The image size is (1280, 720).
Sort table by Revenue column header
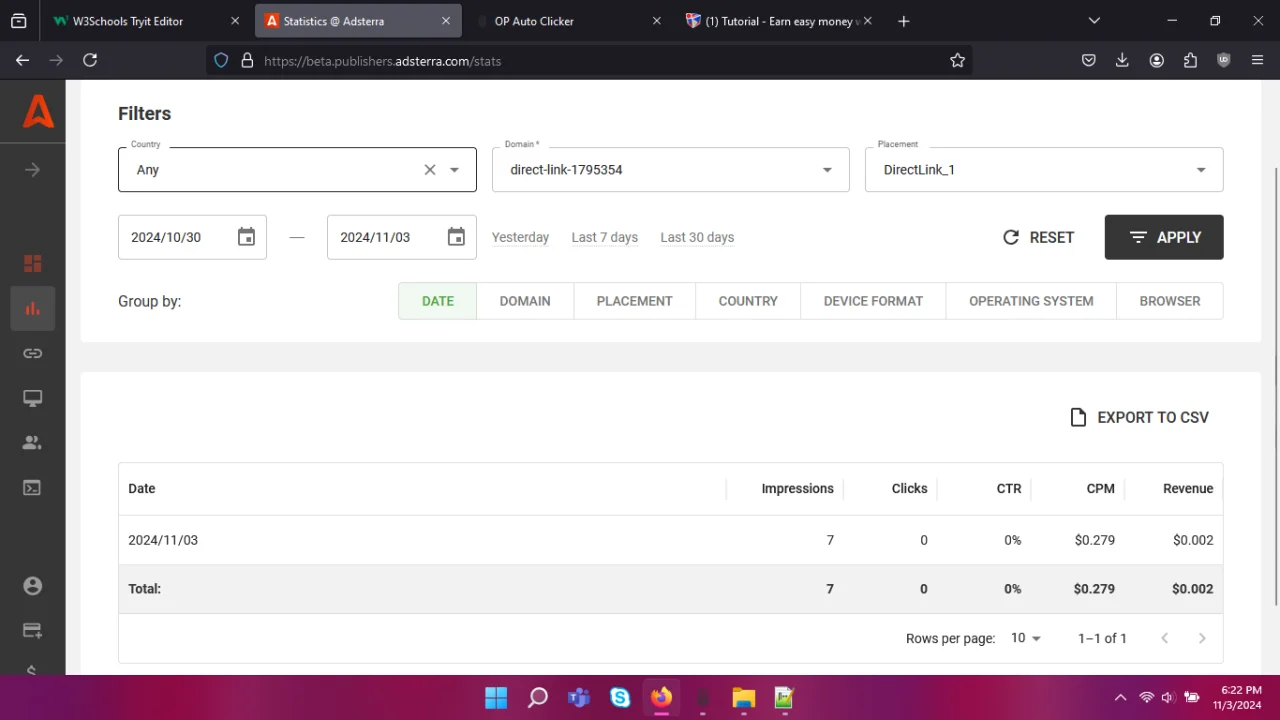[x=1188, y=489]
